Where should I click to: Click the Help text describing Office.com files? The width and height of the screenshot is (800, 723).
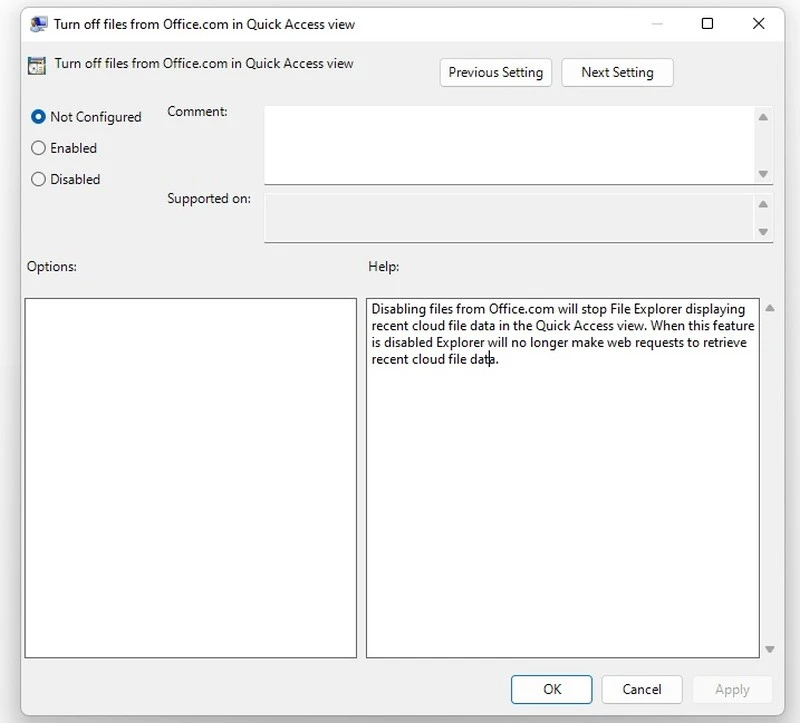560,340
